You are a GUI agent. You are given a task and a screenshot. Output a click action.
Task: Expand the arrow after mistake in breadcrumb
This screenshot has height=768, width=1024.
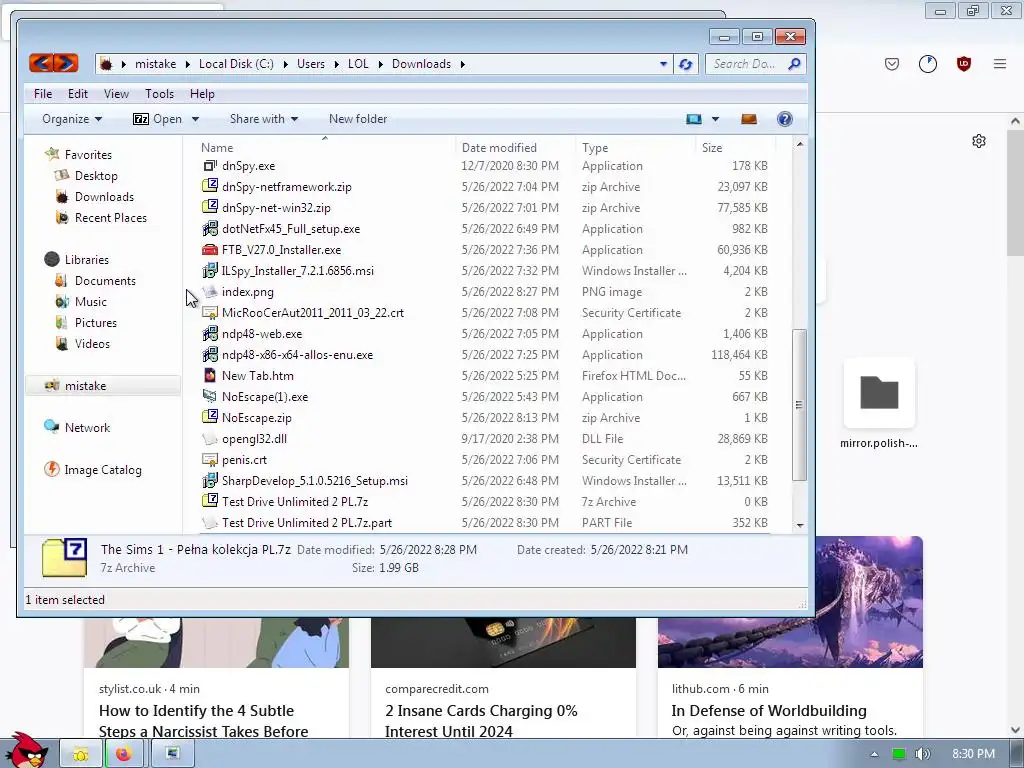(187, 64)
